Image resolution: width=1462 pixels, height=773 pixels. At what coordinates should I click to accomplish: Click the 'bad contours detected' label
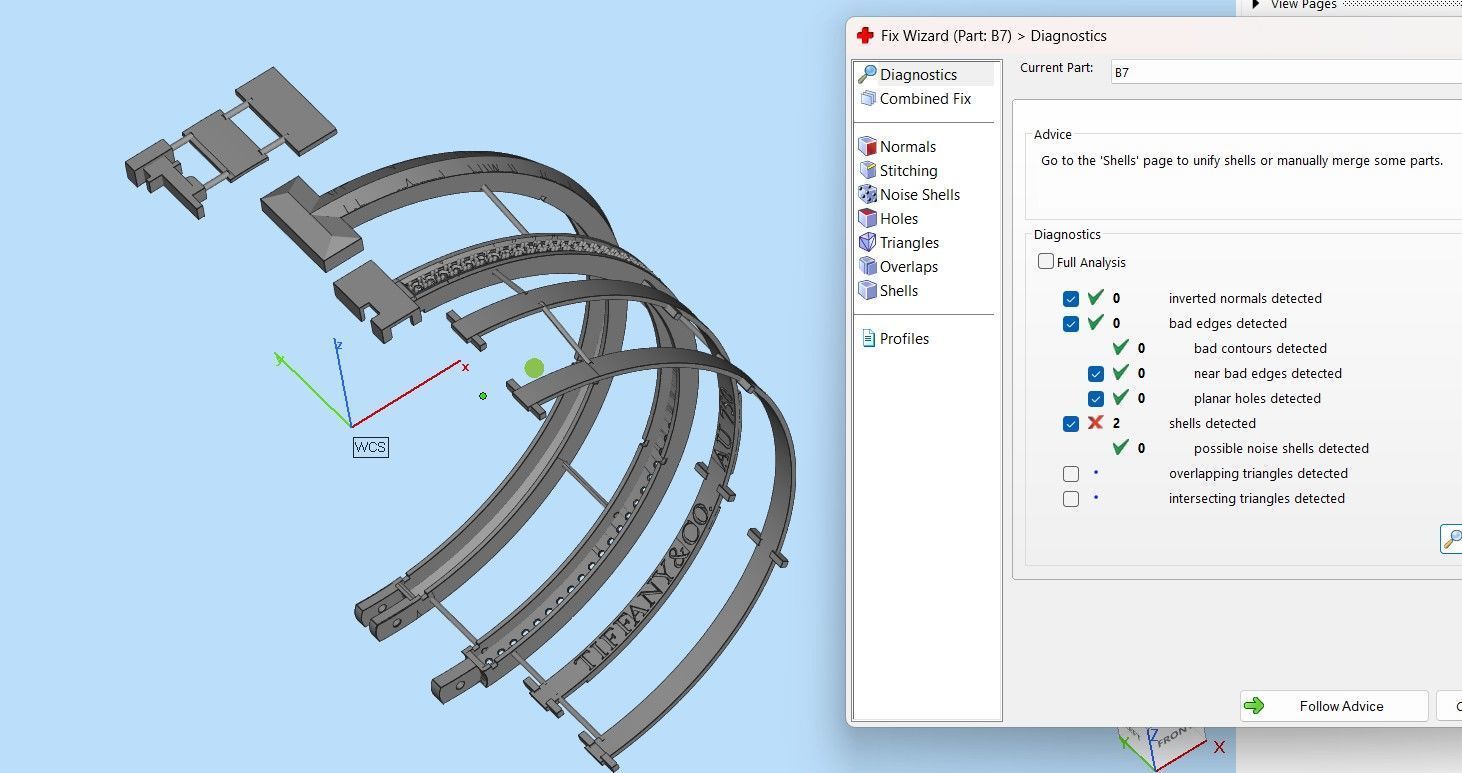click(x=1260, y=348)
